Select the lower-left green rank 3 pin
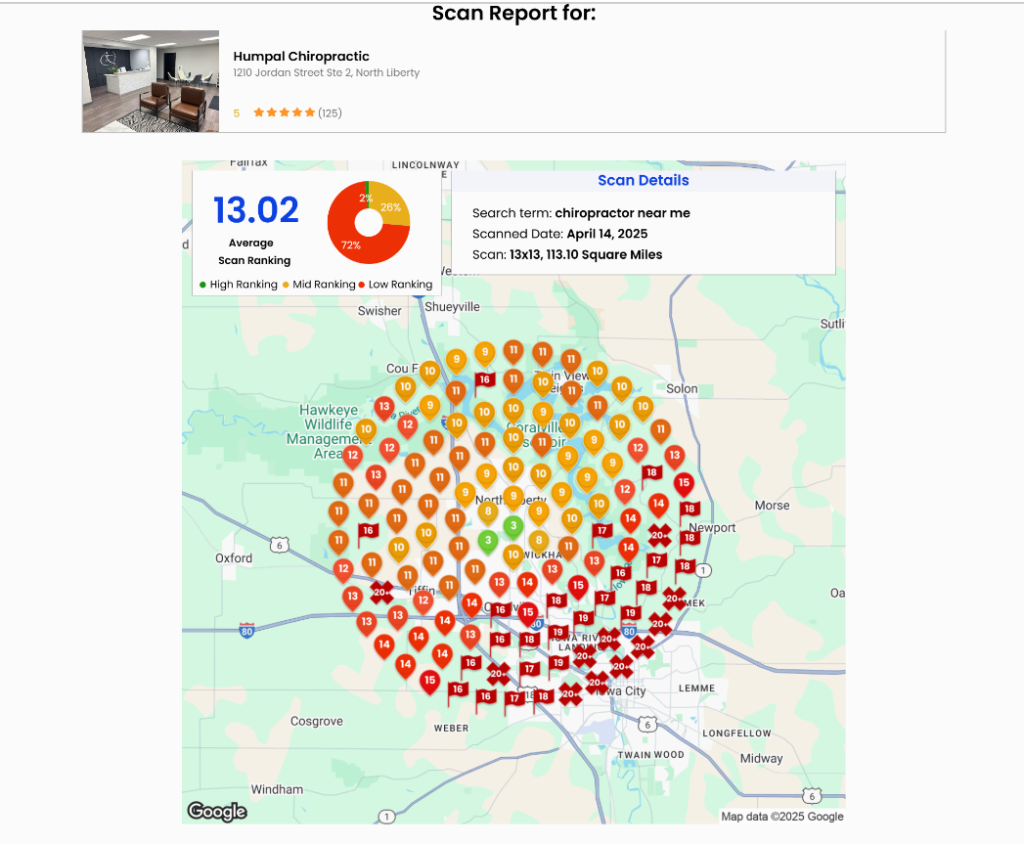 pos(487,541)
